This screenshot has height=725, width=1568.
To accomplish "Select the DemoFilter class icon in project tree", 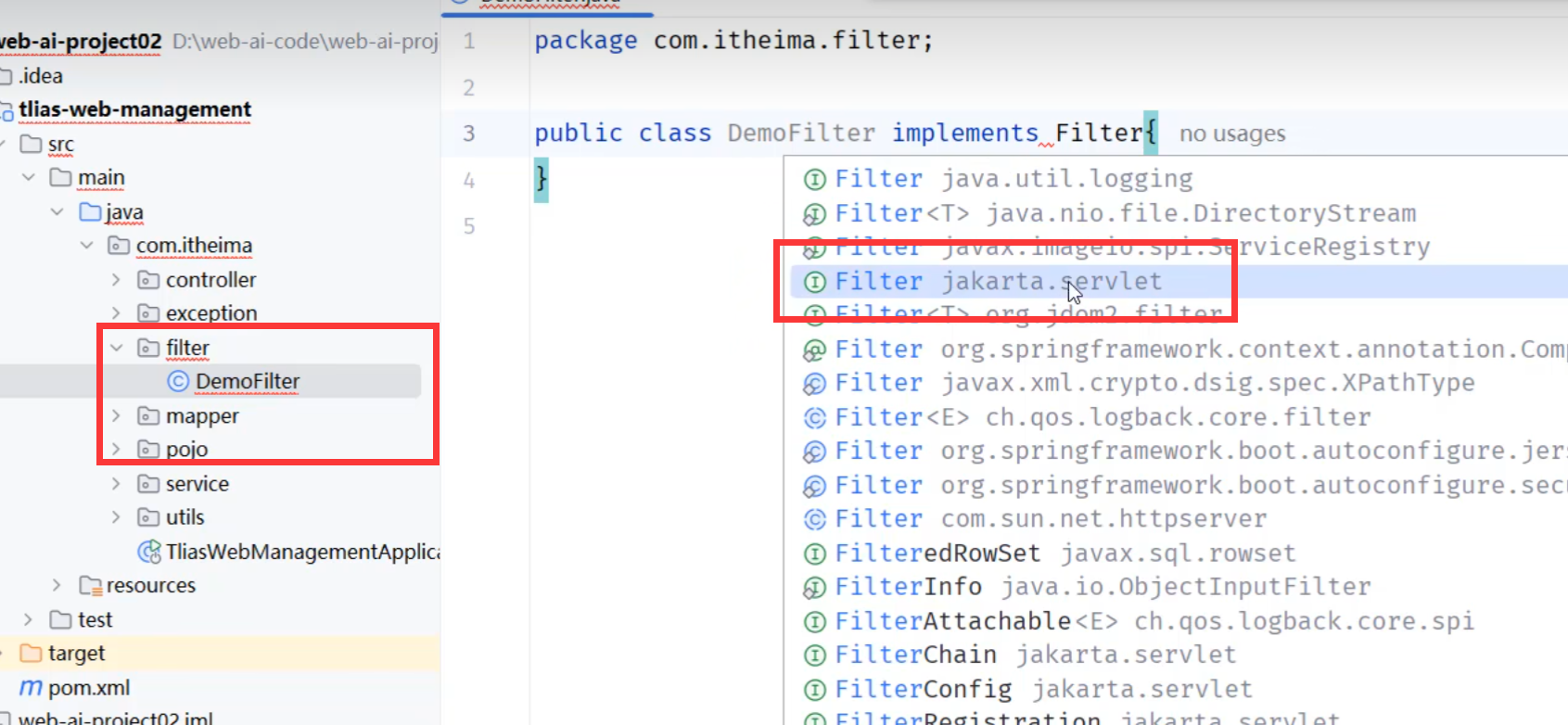I will (x=177, y=381).
